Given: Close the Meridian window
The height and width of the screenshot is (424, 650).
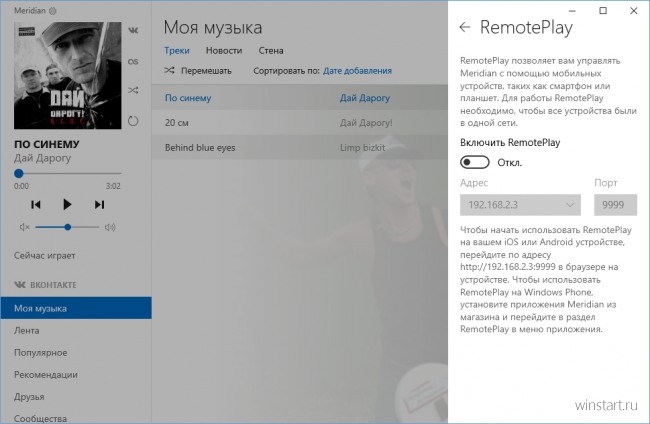Looking at the screenshot, I should [634, 11].
